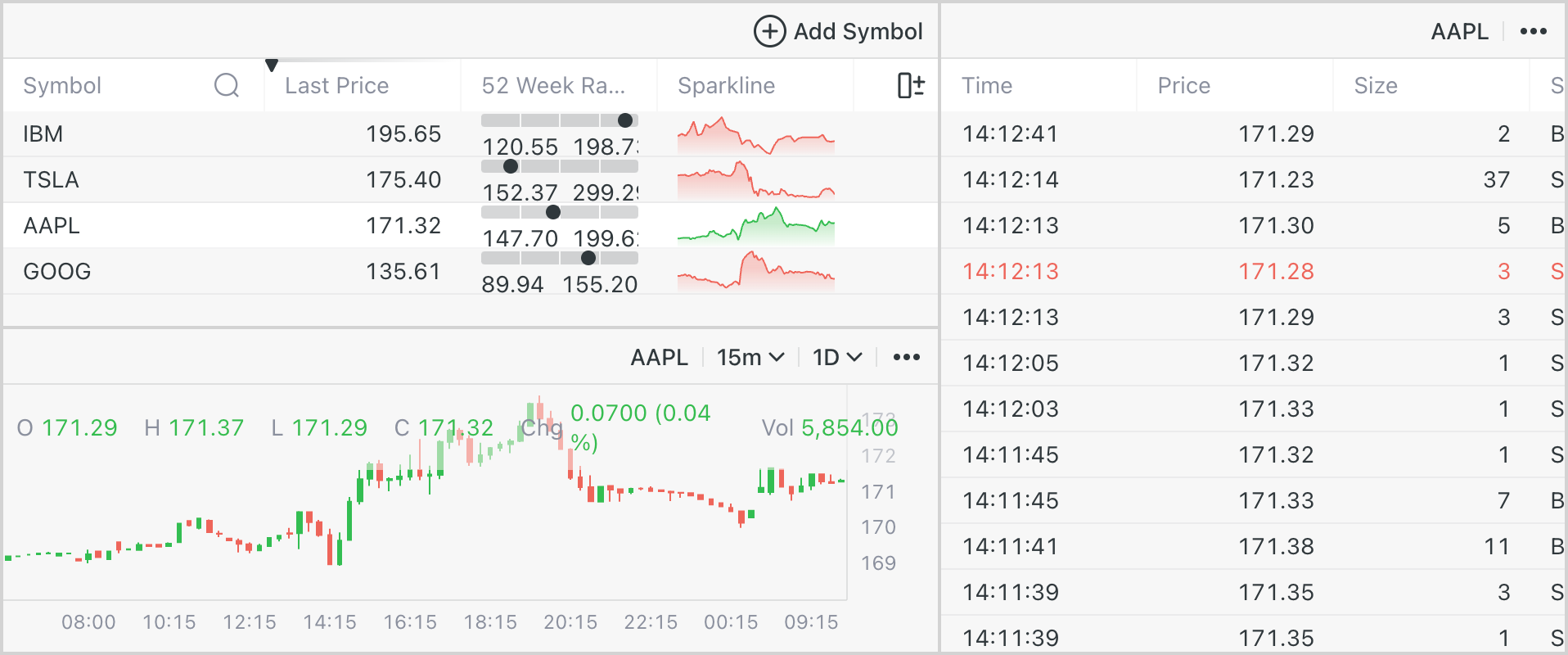This screenshot has height=655, width=1568.
Task: Click IBM last price 195.65
Action: click(x=403, y=133)
